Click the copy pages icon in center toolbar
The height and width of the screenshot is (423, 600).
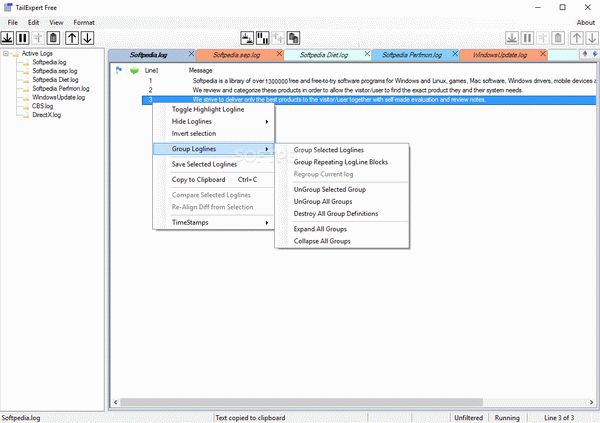click(294, 38)
